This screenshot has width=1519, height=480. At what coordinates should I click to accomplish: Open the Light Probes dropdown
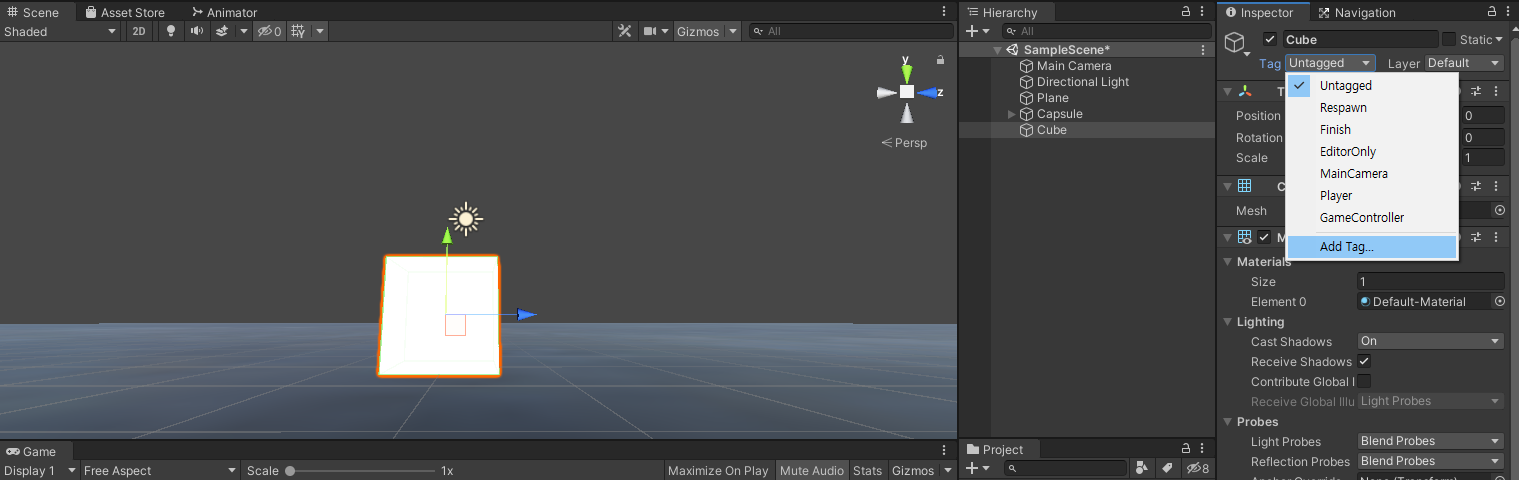(1430, 441)
